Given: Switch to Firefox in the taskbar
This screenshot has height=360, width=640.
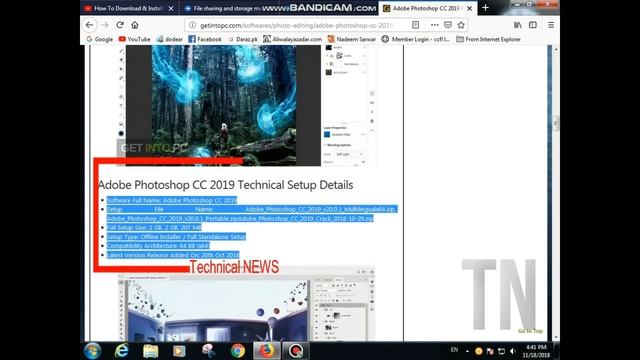Looking at the screenshot, I should (x=267, y=351).
